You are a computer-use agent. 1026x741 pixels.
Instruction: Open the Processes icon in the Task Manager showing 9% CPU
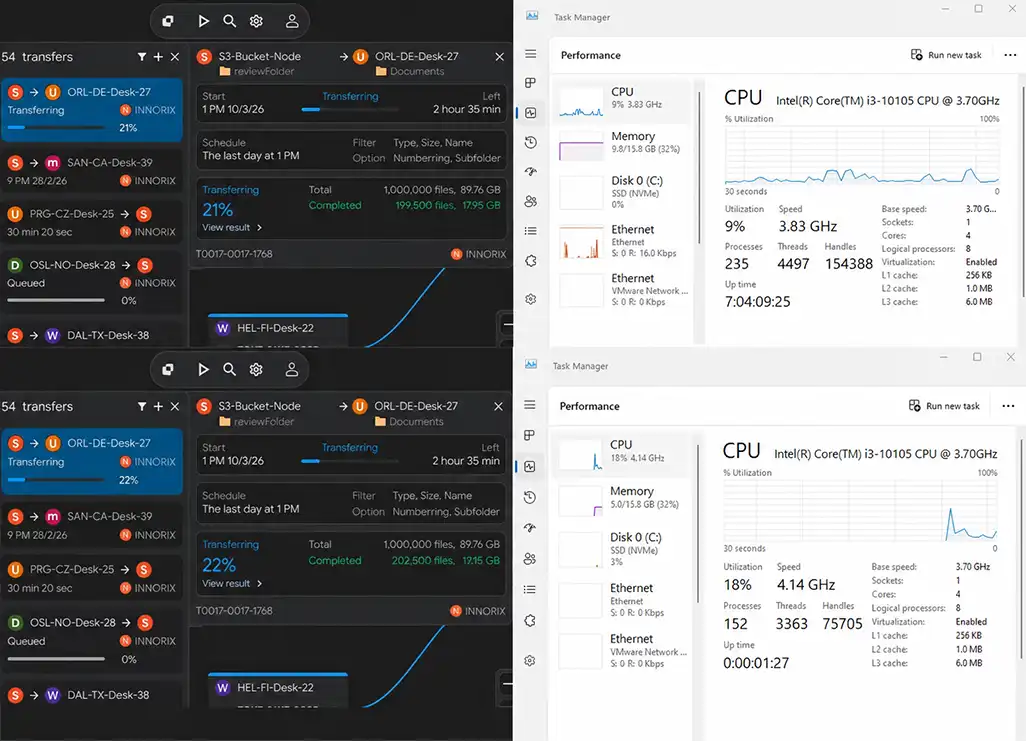click(531, 82)
